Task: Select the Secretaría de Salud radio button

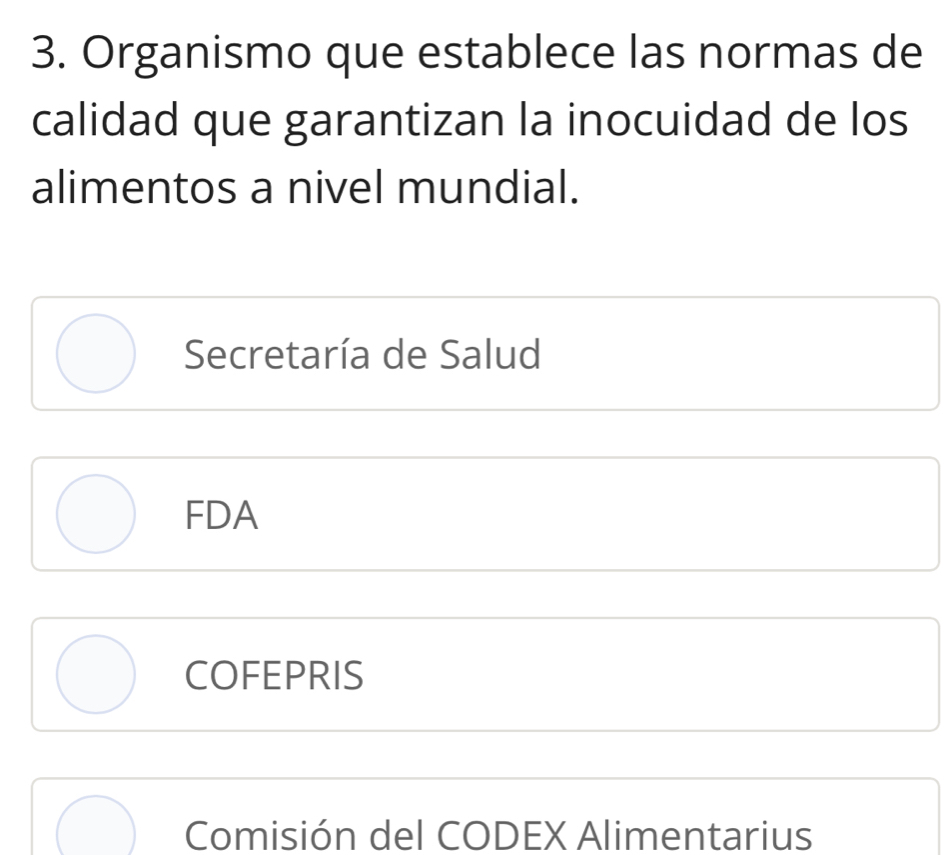Action: (x=94, y=353)
